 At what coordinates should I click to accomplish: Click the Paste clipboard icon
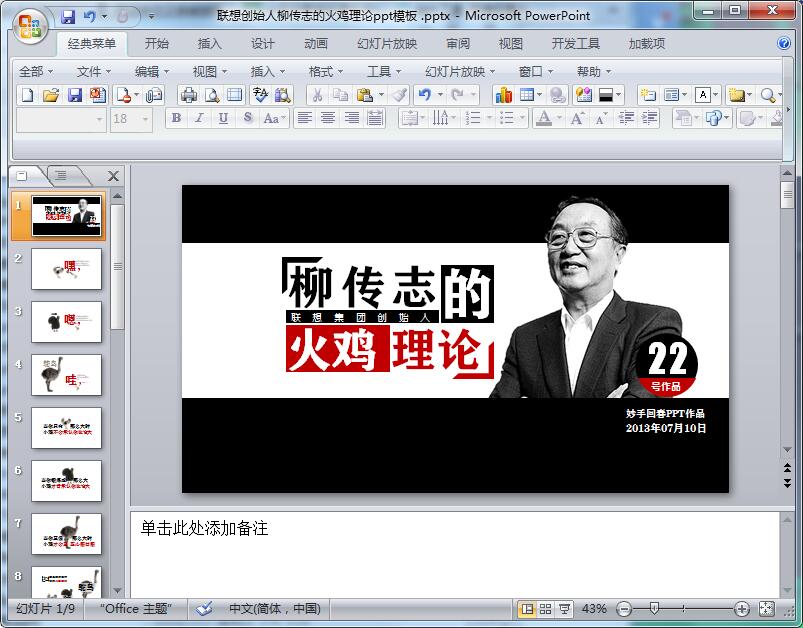click(x=364, y=95)
